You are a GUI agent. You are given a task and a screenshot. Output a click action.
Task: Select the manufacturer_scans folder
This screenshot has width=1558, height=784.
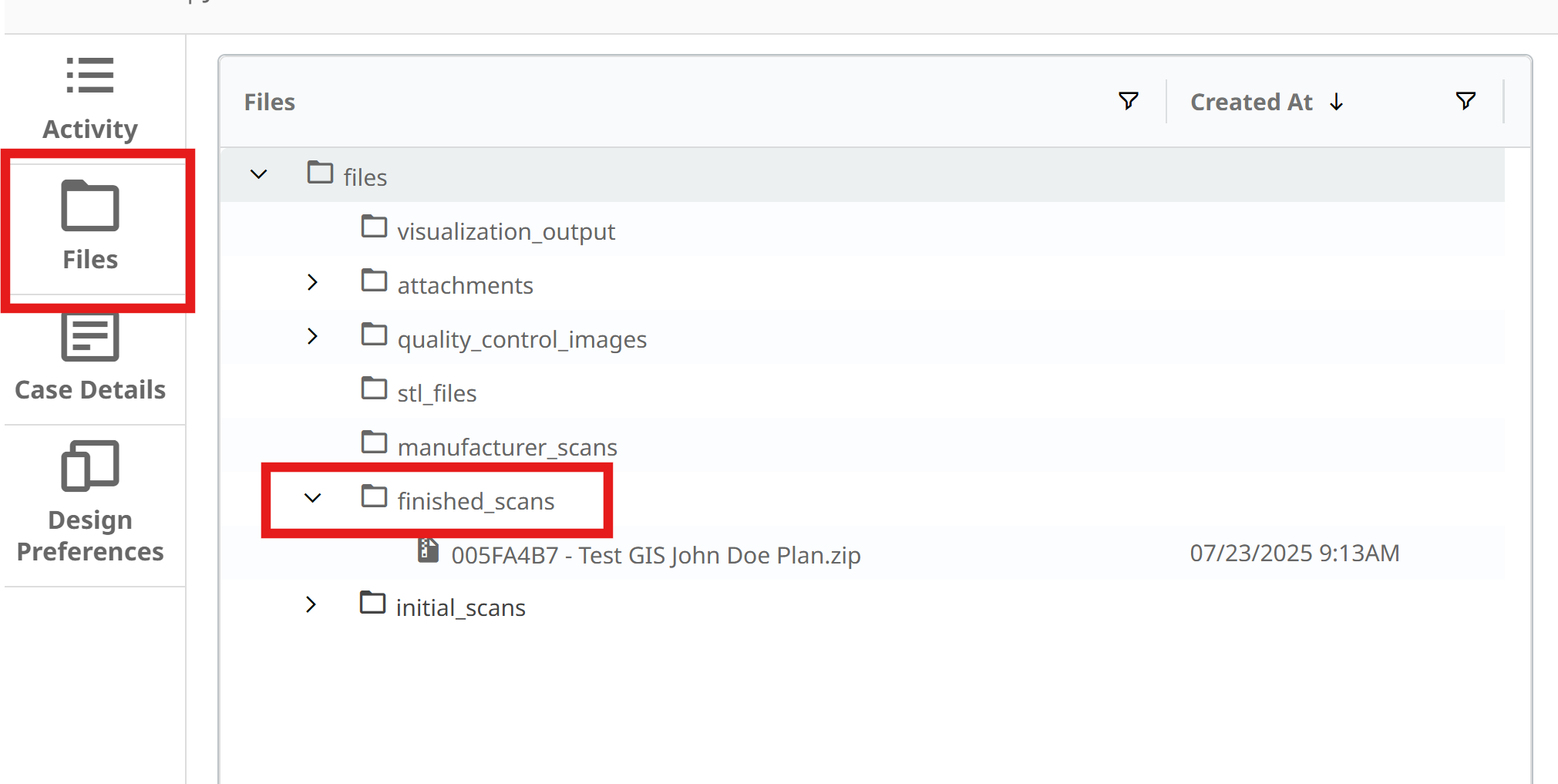tap(506, 447)
